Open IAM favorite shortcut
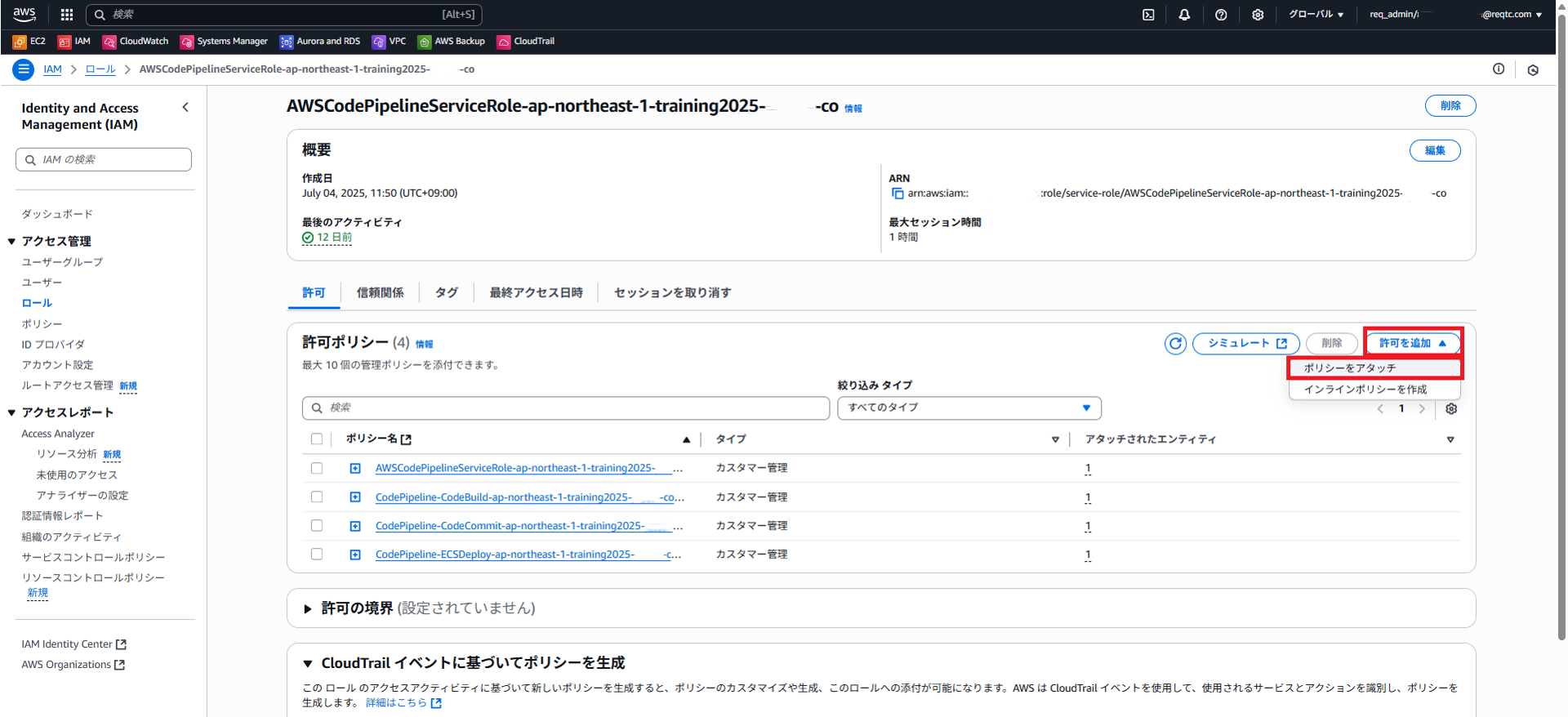 tap(74, 42)
